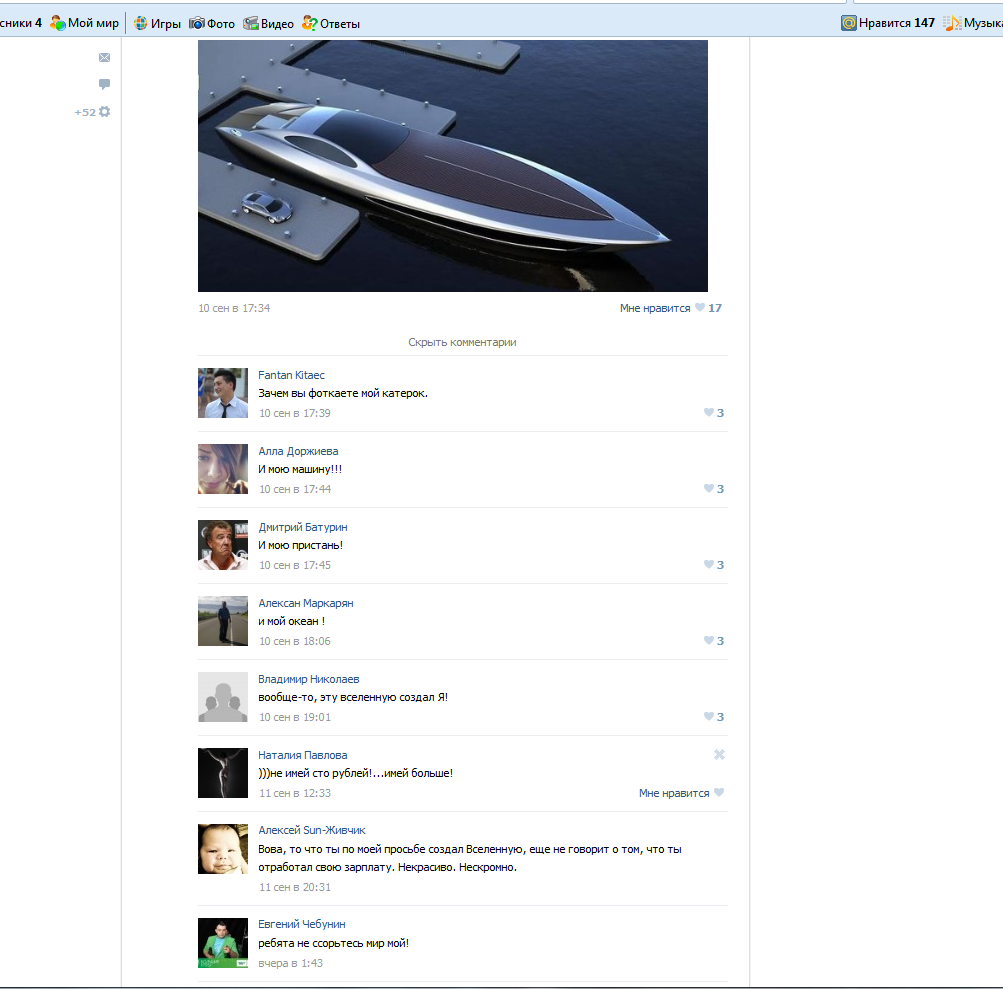Image resolution: width=1003 pixels, height=989 pixels.
Task: Collapse comments via 'Скрыть комментарии'
Action: point(462,342)
